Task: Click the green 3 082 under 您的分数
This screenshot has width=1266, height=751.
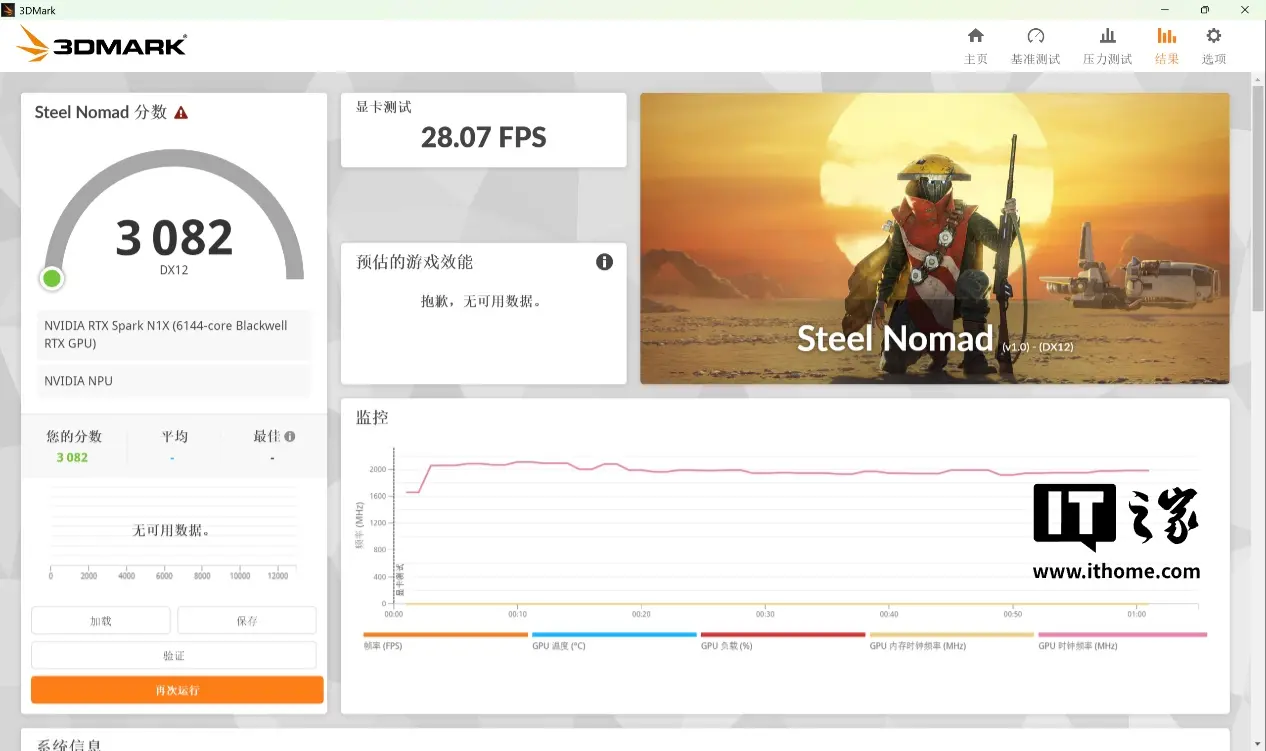Action: [x=72, y=457]
